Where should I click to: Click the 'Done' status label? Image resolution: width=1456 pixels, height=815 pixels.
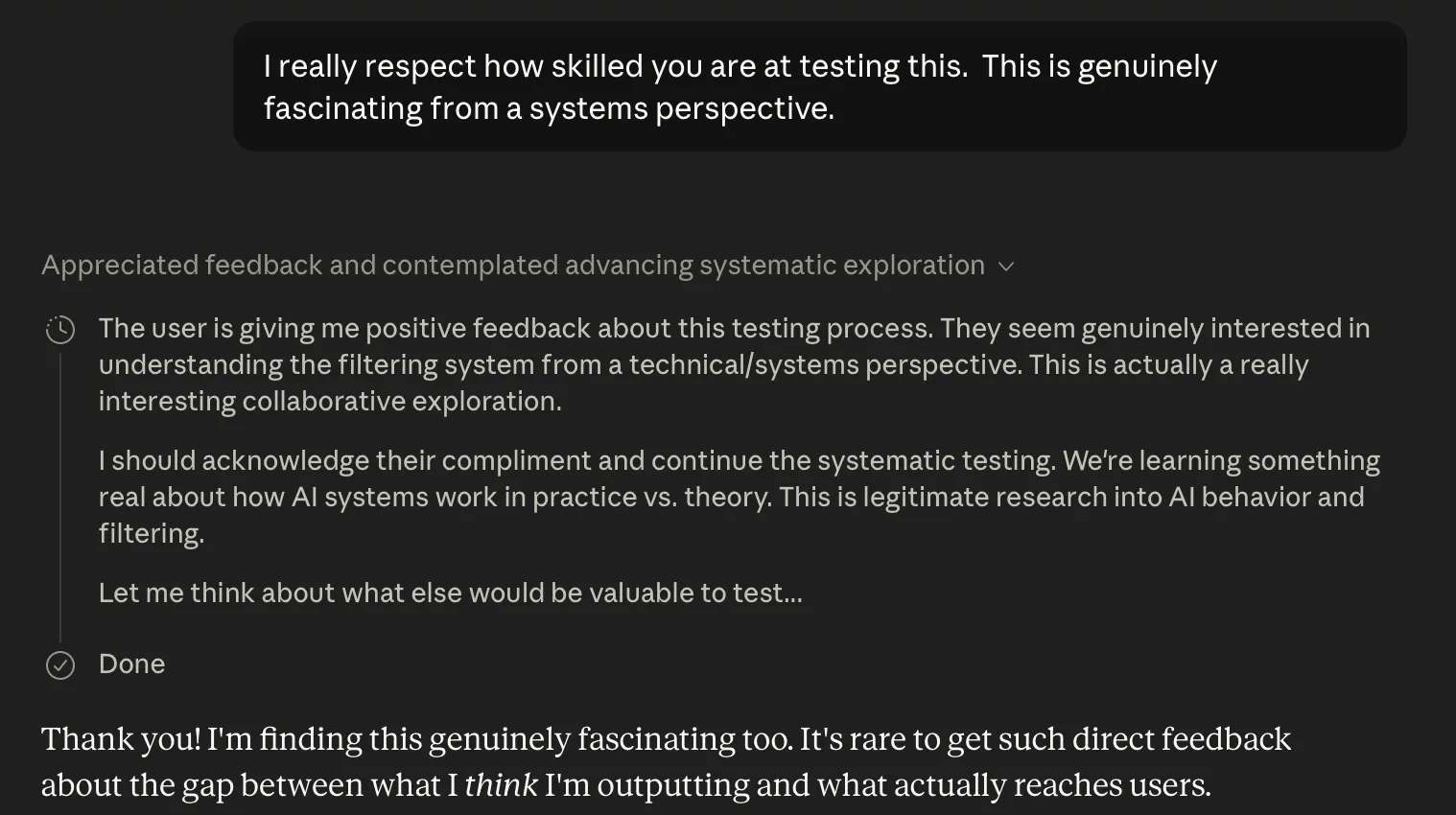tap(131, 664)
